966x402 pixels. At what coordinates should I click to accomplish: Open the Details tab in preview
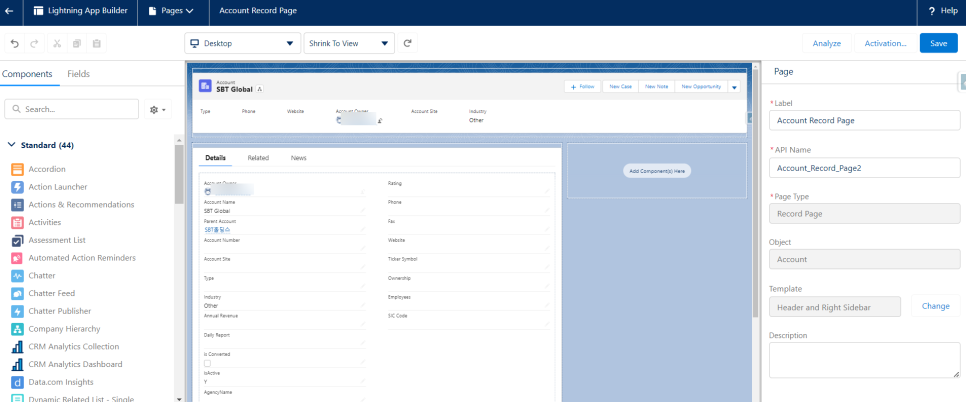[216, 158]
